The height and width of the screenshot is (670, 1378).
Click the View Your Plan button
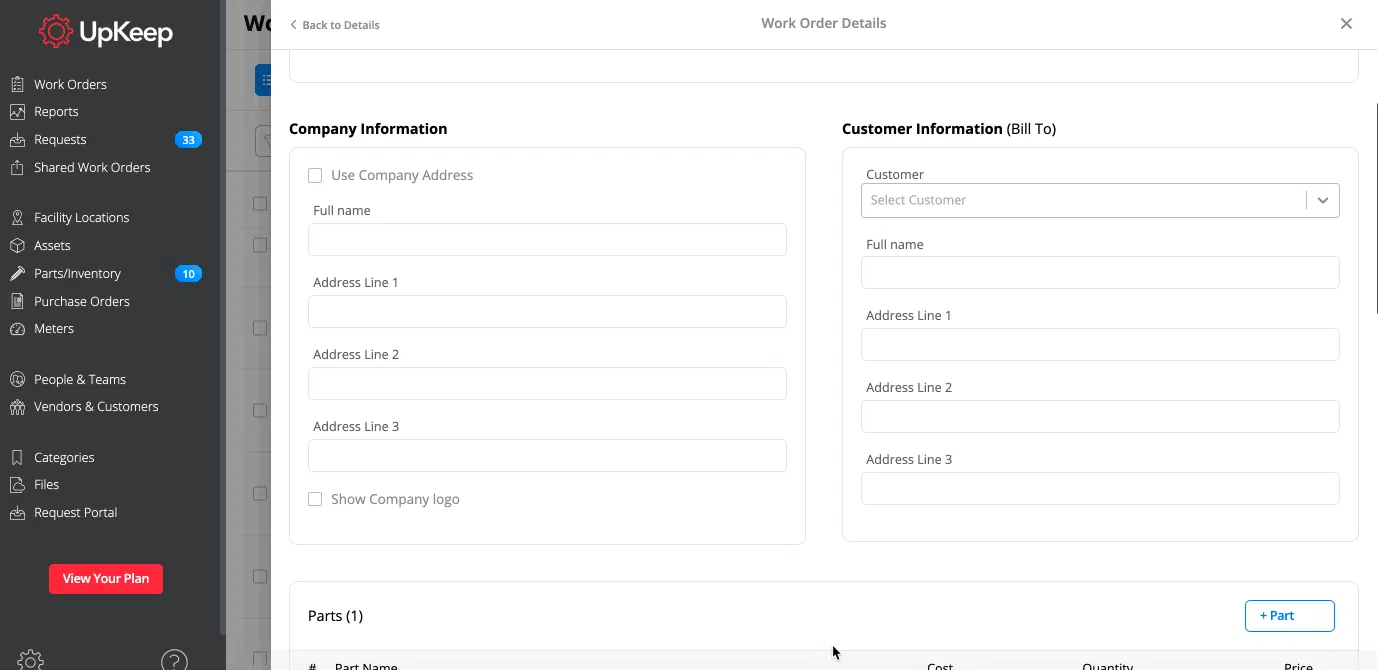coord(106,579)
